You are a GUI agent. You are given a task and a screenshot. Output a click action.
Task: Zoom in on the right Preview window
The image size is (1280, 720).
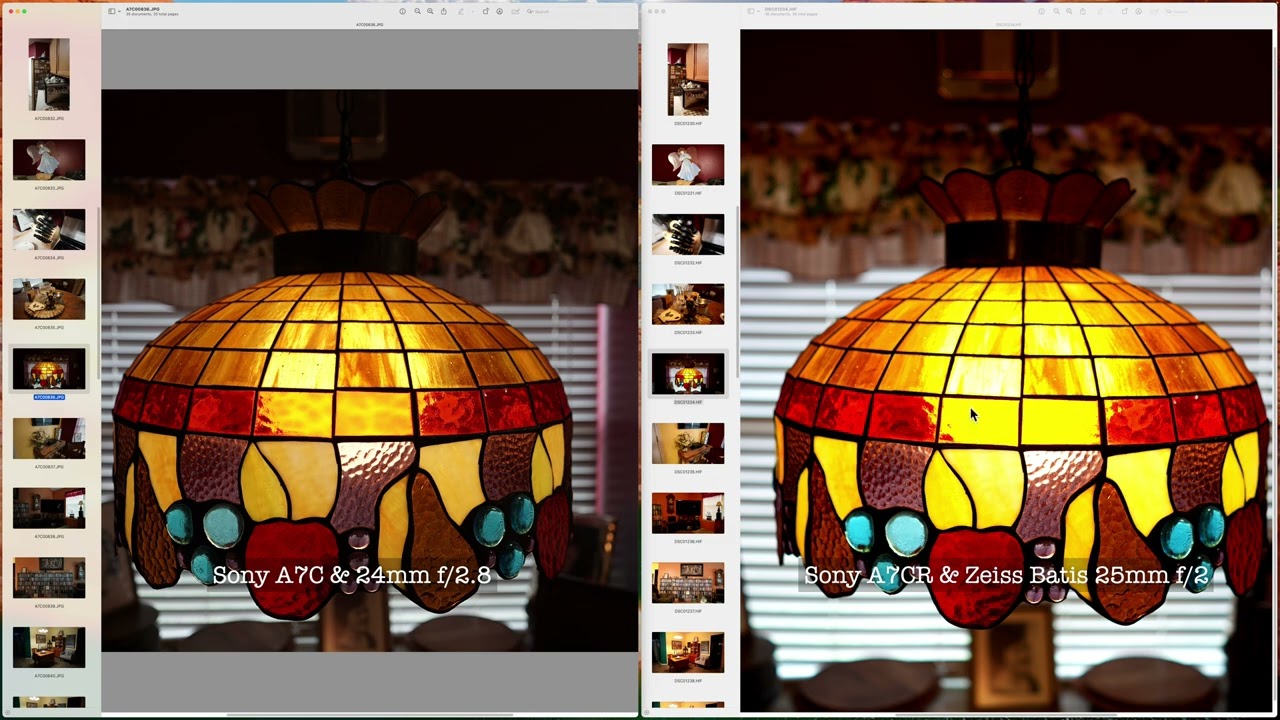(x=1069, y=11)
